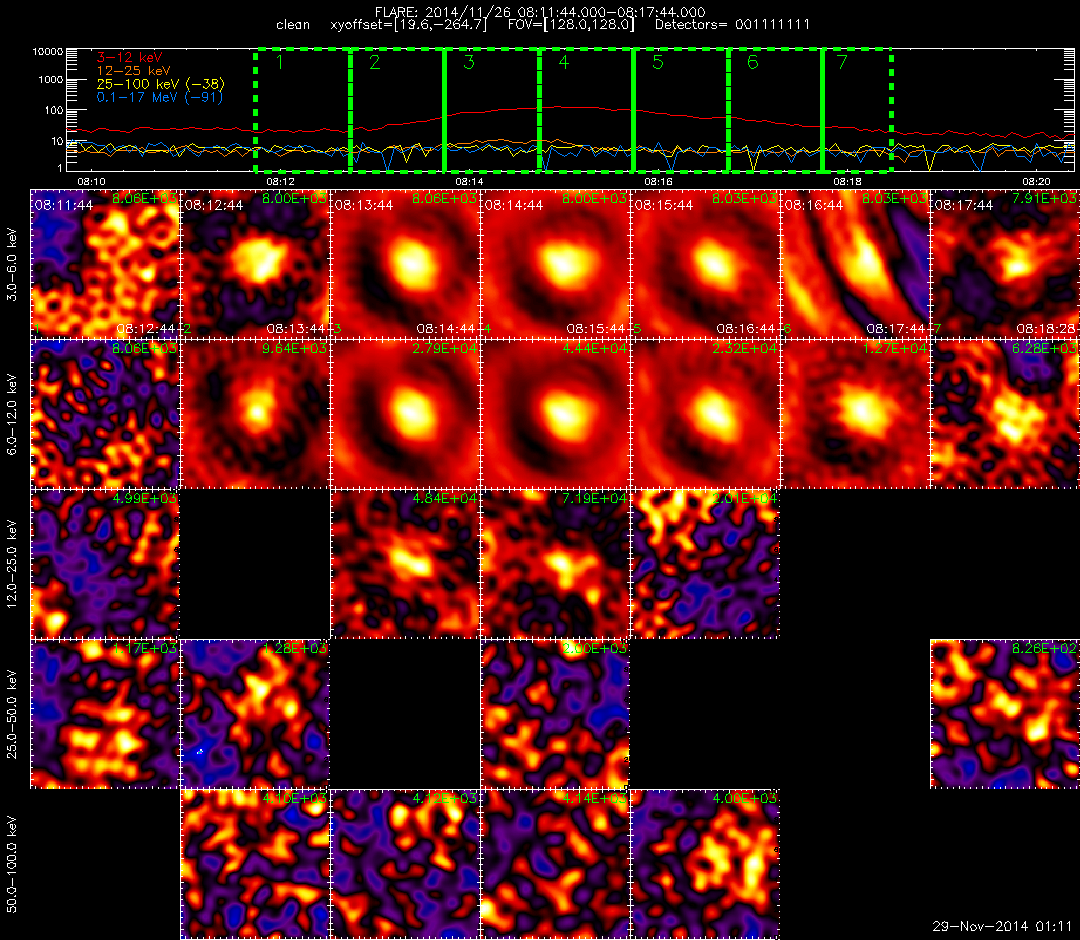
Task: Select 12-25 keV image with peak 7.19E+04
Action: click(555, 564)
